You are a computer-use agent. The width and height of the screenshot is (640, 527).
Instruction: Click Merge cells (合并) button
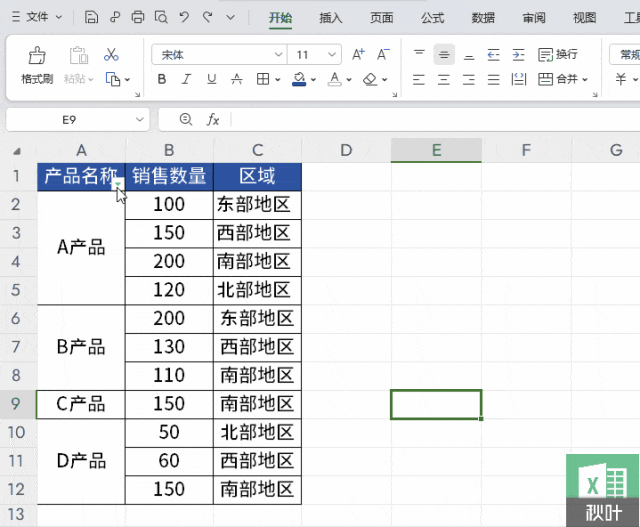pos(558,79)
